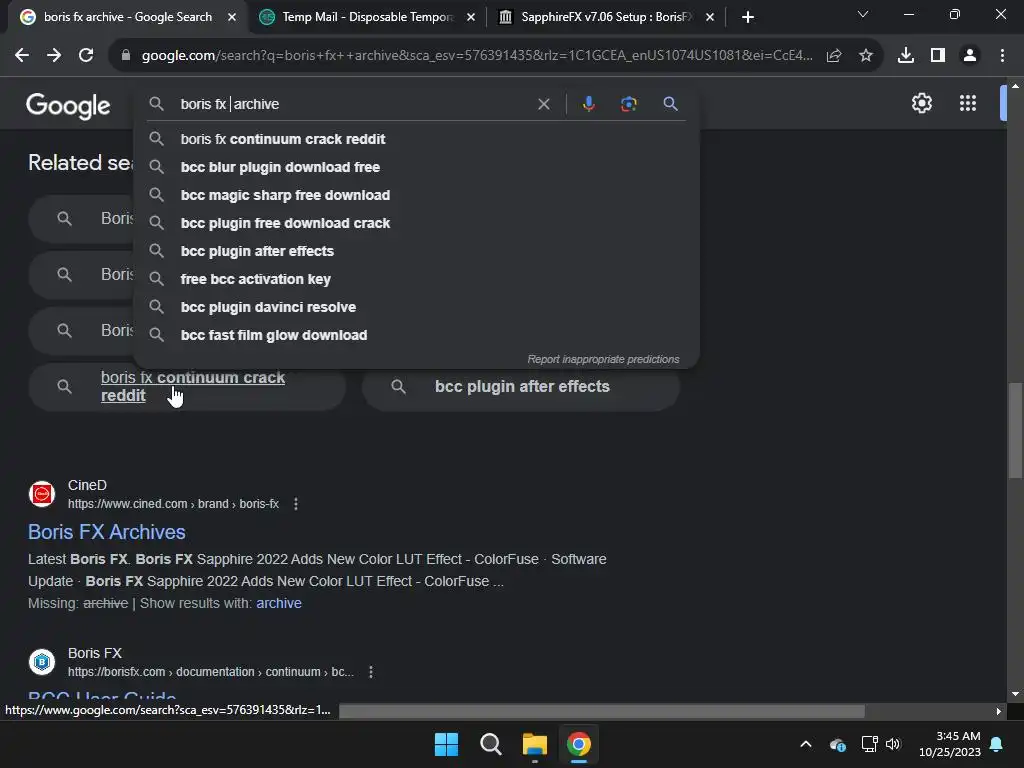Screen dimensions: 1024x768
Task: Open the Chrome downloads panel
Action: tap(906, 56)
